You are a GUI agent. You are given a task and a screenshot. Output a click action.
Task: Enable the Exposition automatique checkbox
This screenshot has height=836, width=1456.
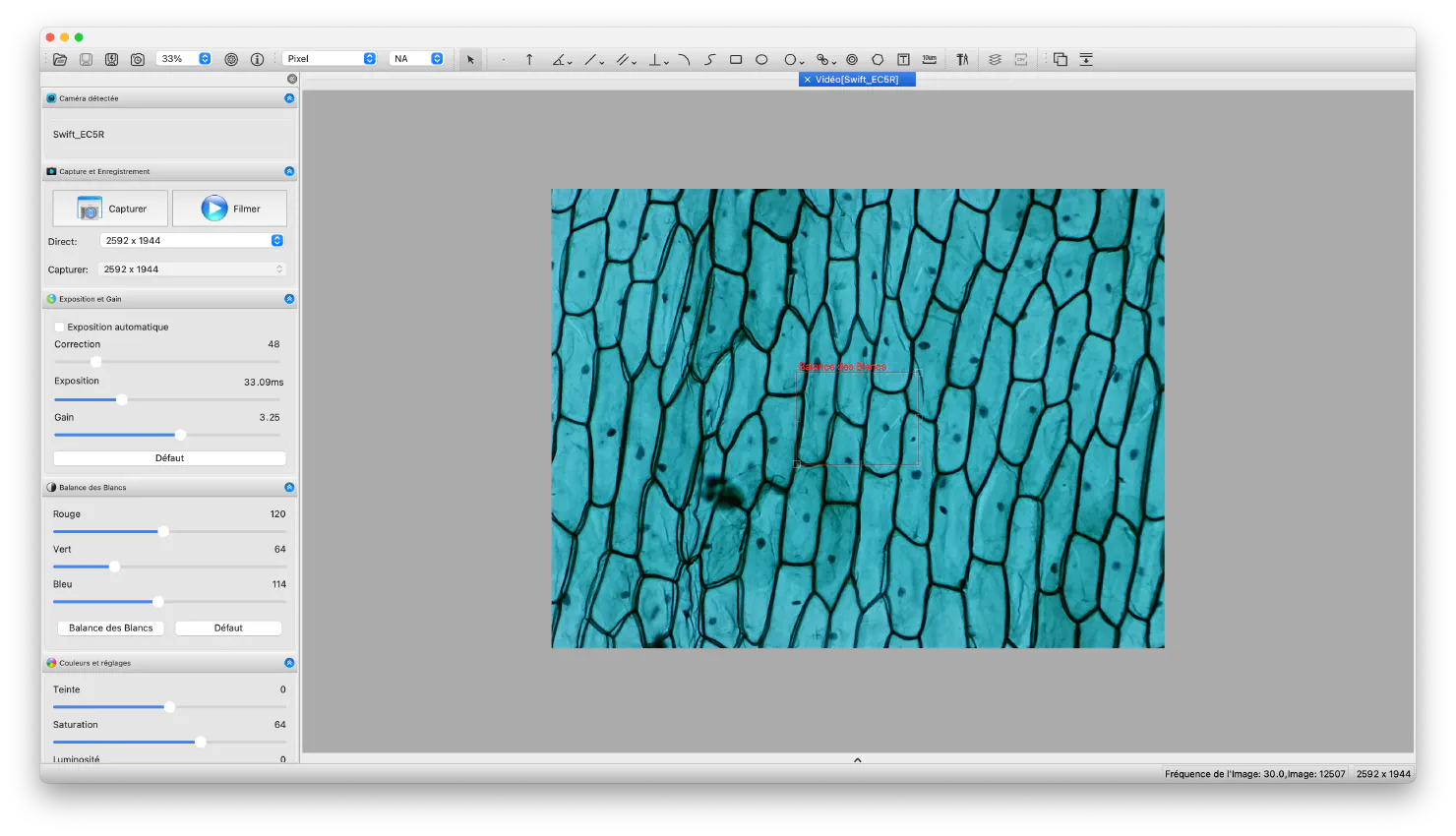[x=59, y=327]
